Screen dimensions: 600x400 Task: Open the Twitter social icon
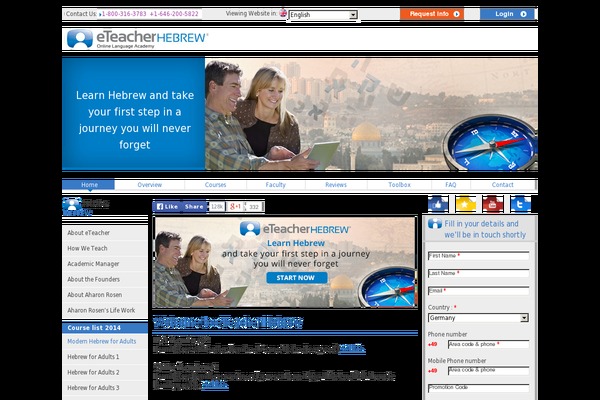pyautogui.click(x=521, y=204)
